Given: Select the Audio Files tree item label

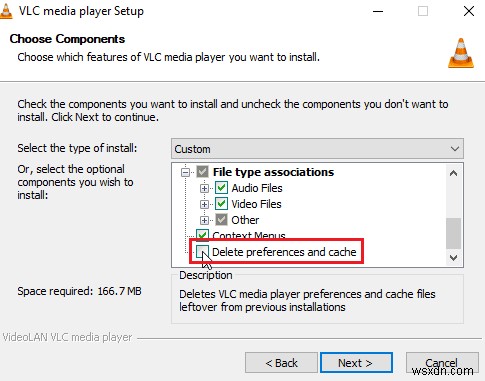Looking at the screenshot, I should 257,188.
